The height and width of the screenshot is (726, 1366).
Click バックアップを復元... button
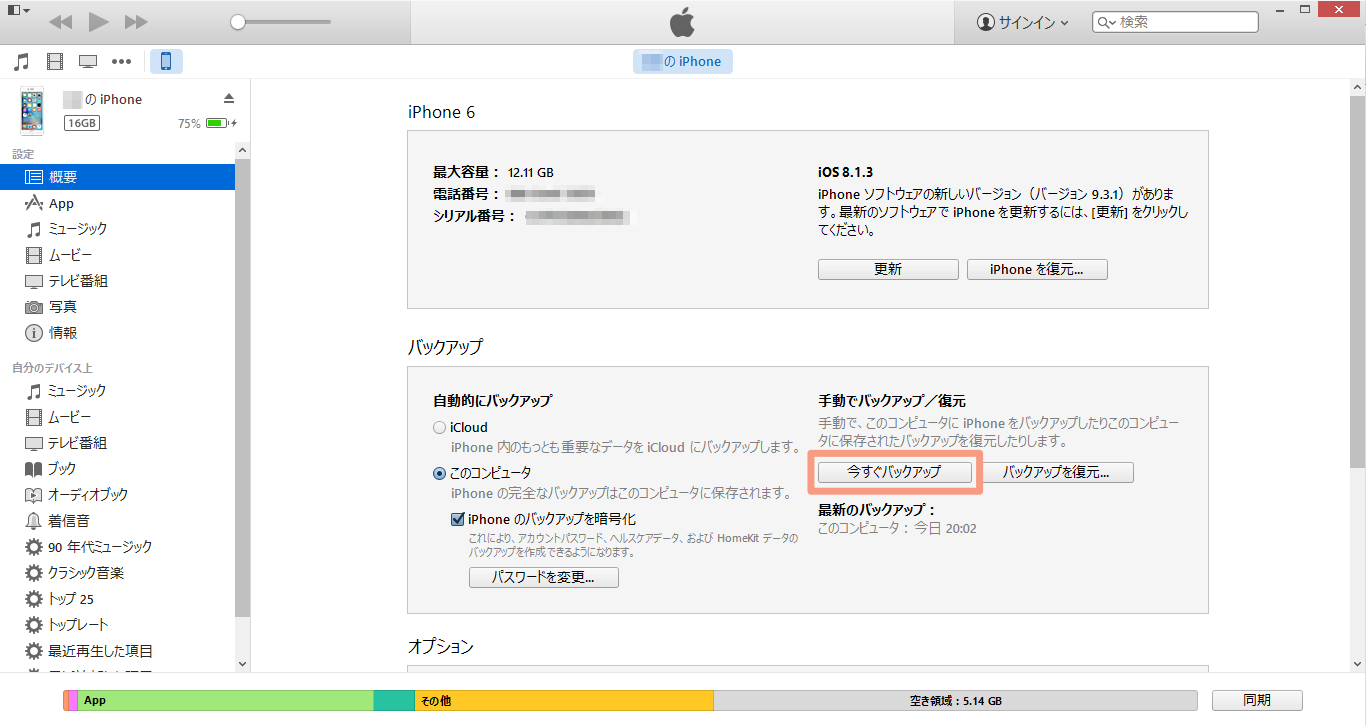click(x=1056, y=472)
